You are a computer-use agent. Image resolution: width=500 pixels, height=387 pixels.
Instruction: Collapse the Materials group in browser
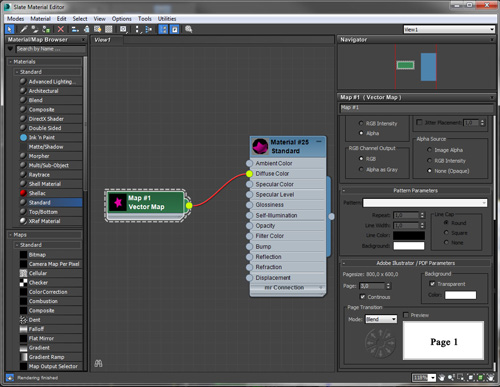(x=10, y=62)
